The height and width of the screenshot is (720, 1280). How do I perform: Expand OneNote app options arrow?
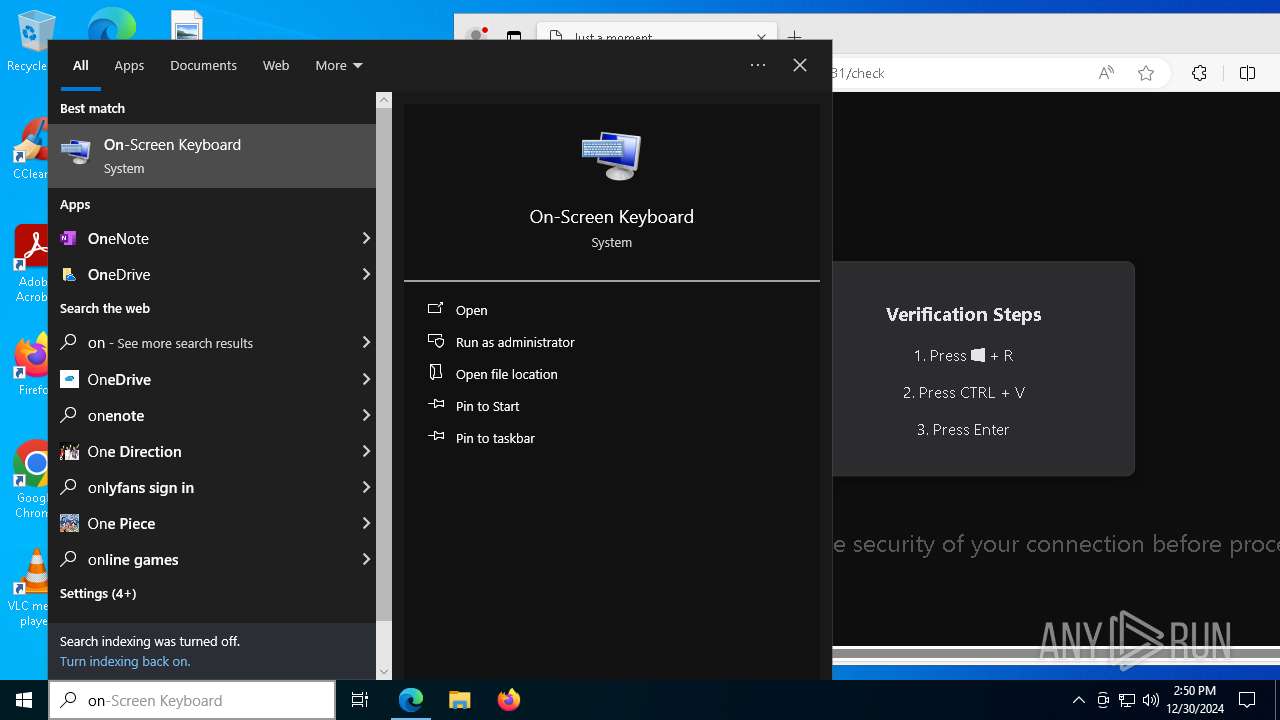366,238
